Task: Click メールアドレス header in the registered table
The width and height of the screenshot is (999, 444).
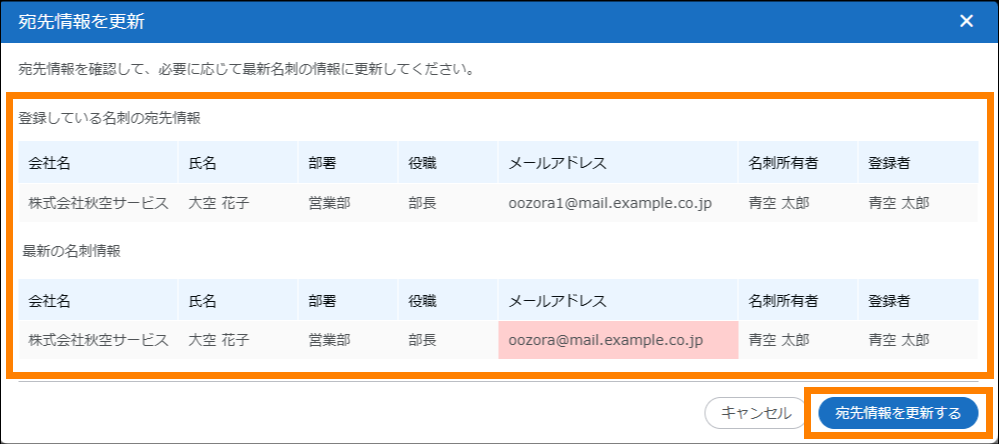Action: pyautogui.click(x=558, y=162)
